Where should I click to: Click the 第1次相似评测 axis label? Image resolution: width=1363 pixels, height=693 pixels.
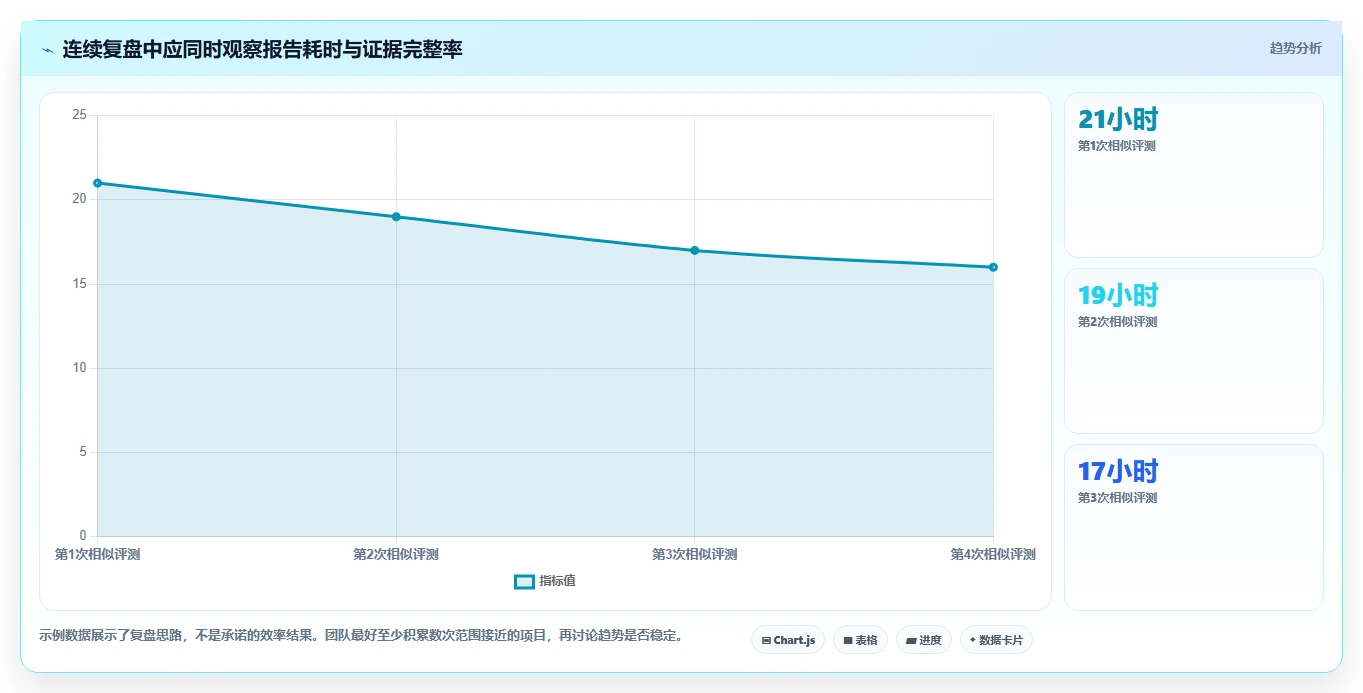tap(97, 554)
